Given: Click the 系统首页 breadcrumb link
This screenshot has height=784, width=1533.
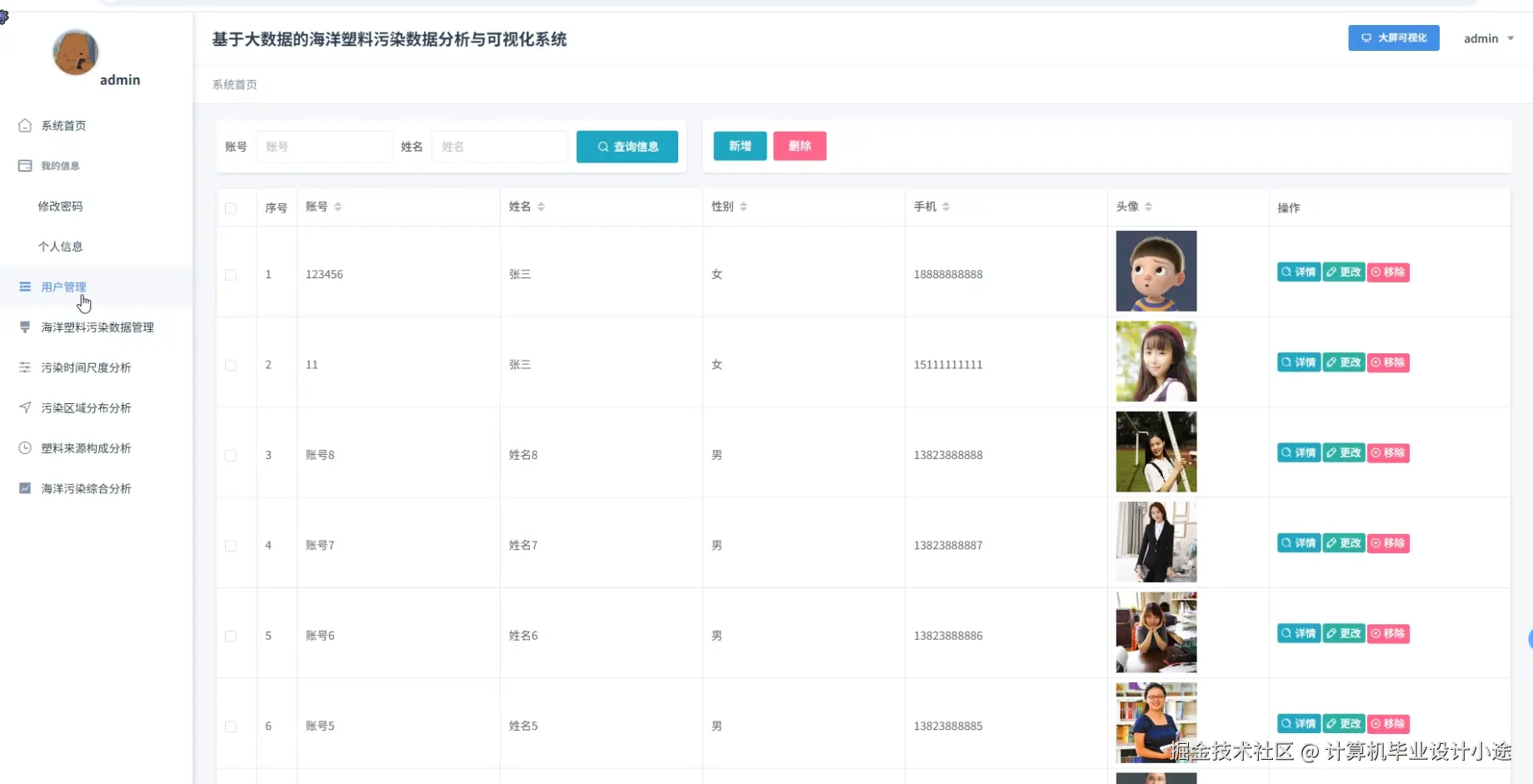Looking at the screenshot, I should point(235,85).
